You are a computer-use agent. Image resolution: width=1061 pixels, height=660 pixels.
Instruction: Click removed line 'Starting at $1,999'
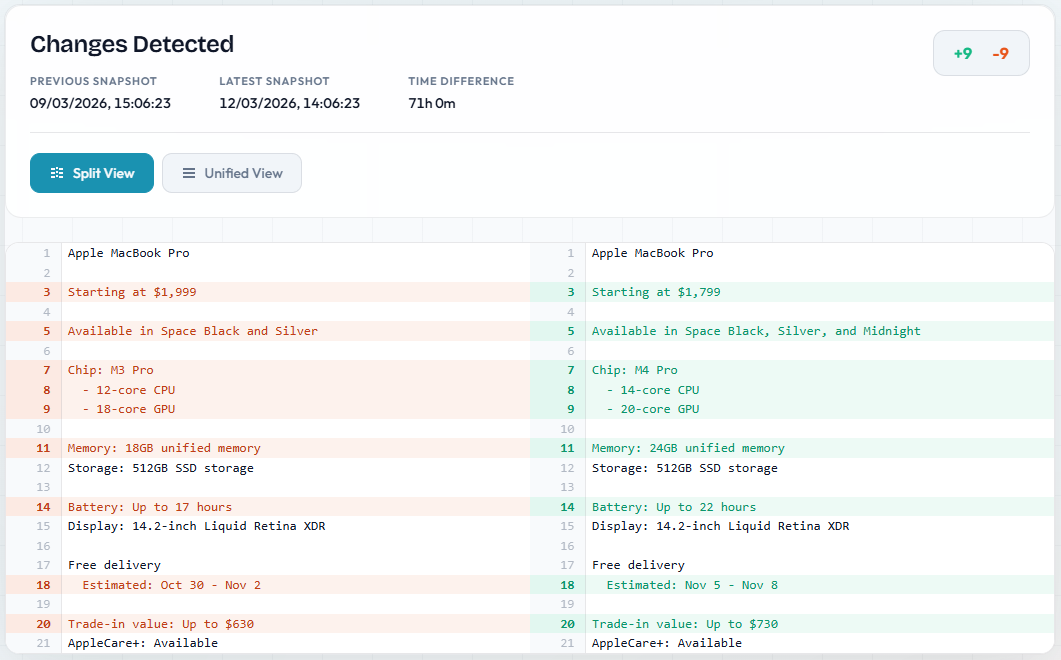click(132, 292)
